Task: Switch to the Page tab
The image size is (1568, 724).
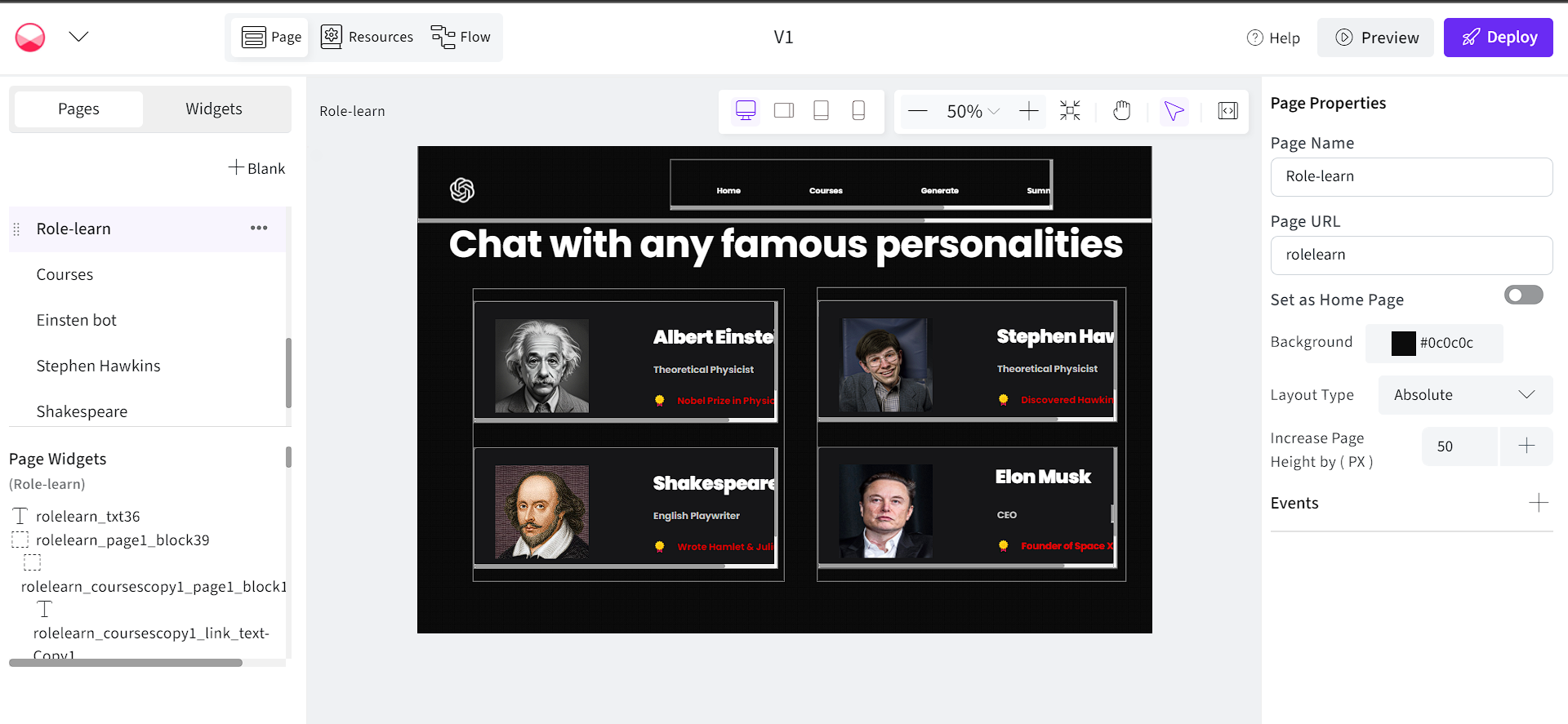Action: [271, 37]
